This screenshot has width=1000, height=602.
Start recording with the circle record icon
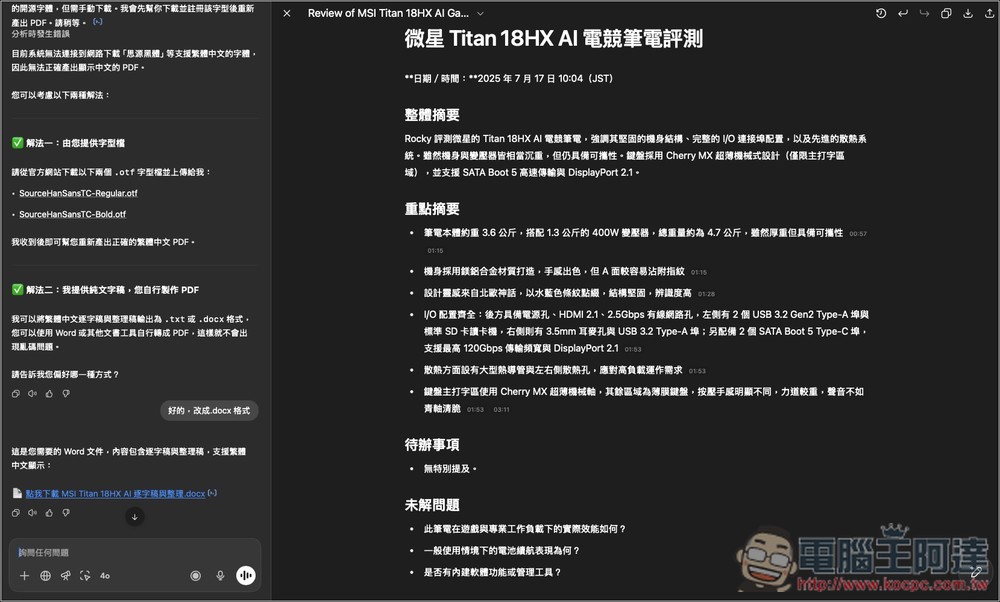tap(195, 576)
